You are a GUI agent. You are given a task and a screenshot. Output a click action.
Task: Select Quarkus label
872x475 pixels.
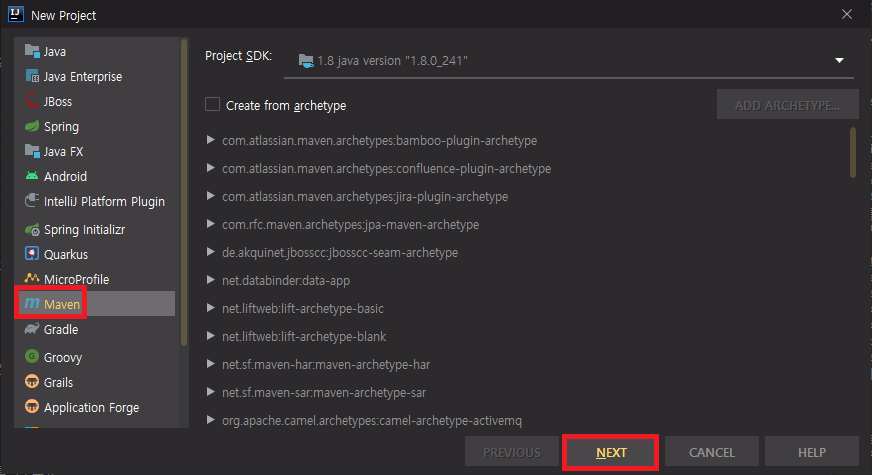pos(66,254)
